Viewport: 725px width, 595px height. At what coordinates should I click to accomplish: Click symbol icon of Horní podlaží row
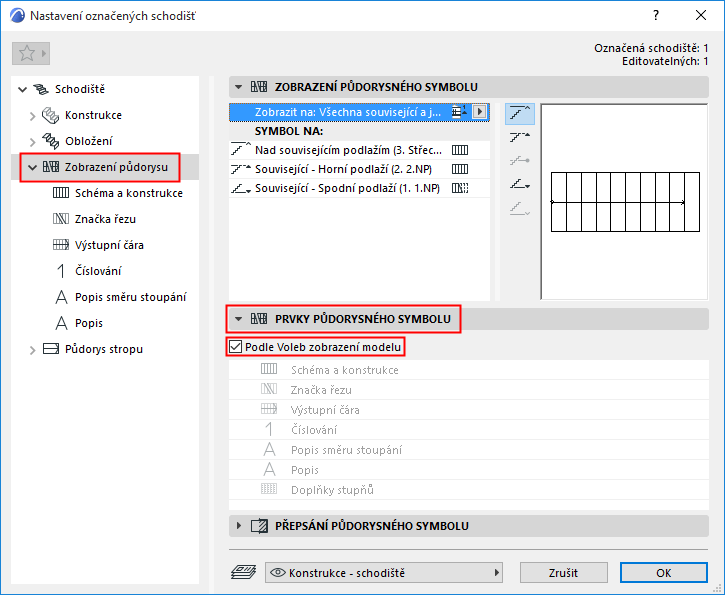point(460,169)
